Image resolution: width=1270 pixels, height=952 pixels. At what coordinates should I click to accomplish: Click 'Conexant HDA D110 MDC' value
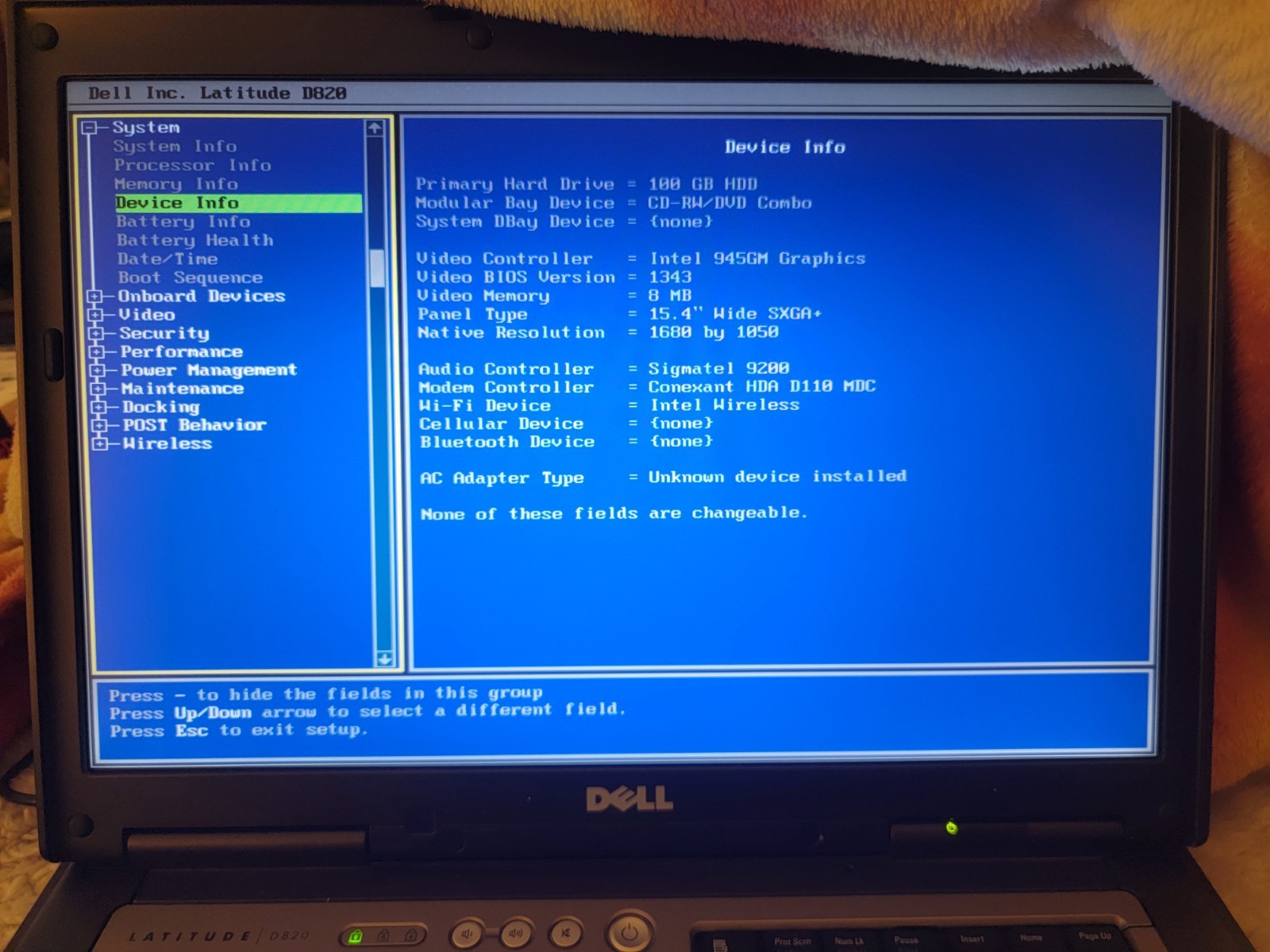coord(762,386)
